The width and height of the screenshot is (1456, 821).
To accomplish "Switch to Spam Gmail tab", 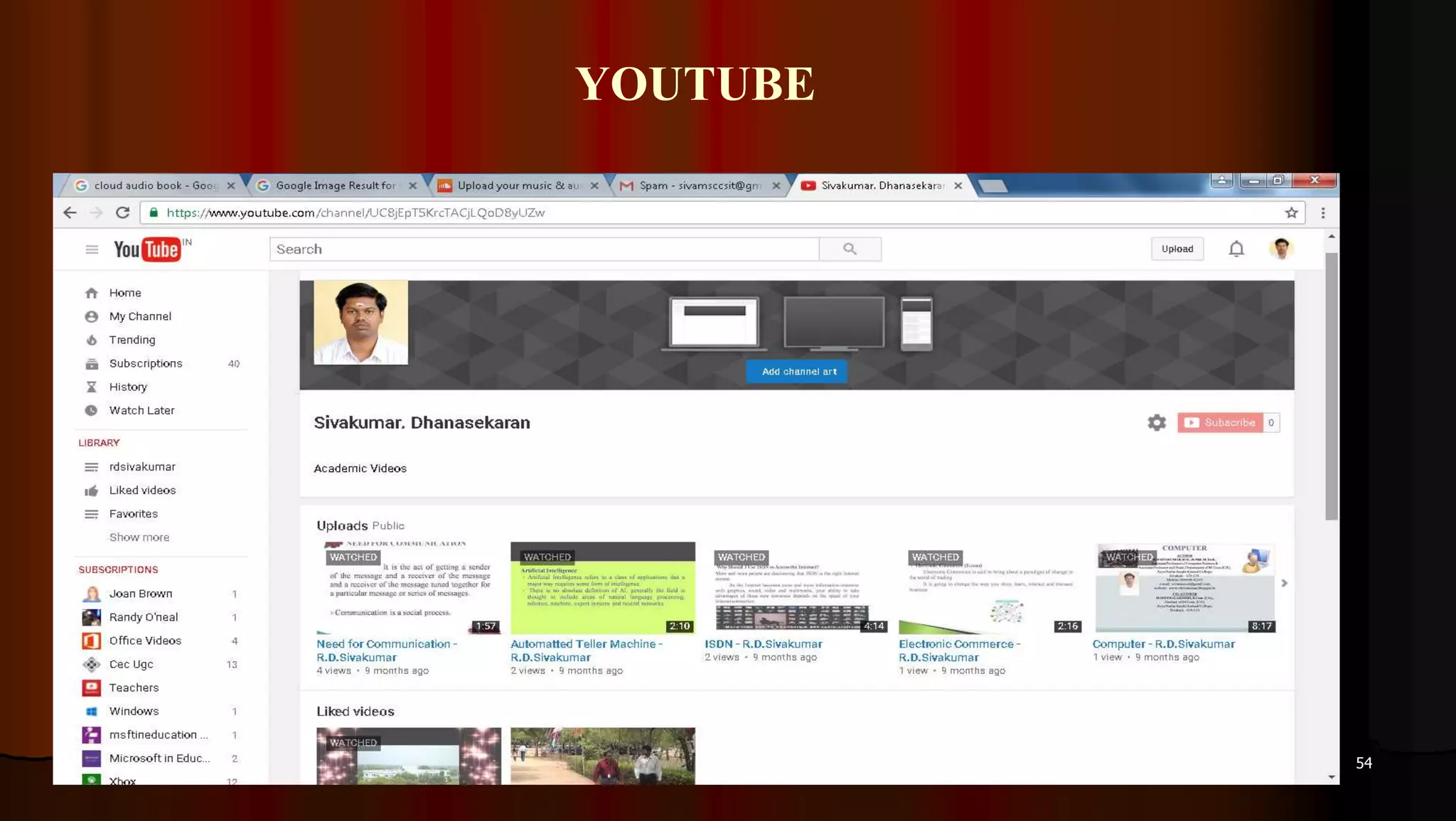I will 700,186.
